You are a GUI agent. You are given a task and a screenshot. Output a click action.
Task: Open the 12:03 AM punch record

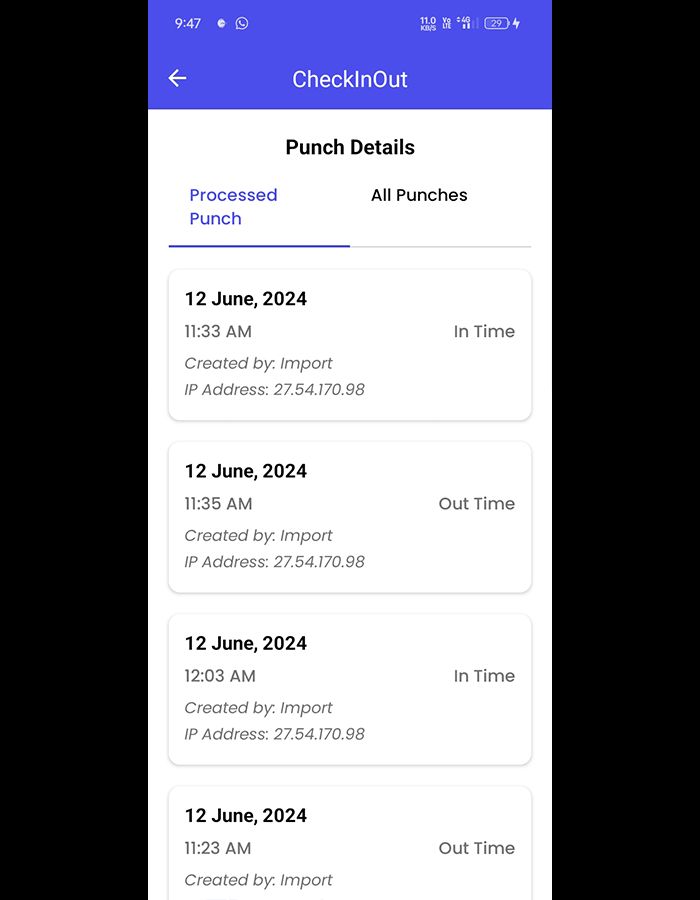349,688
